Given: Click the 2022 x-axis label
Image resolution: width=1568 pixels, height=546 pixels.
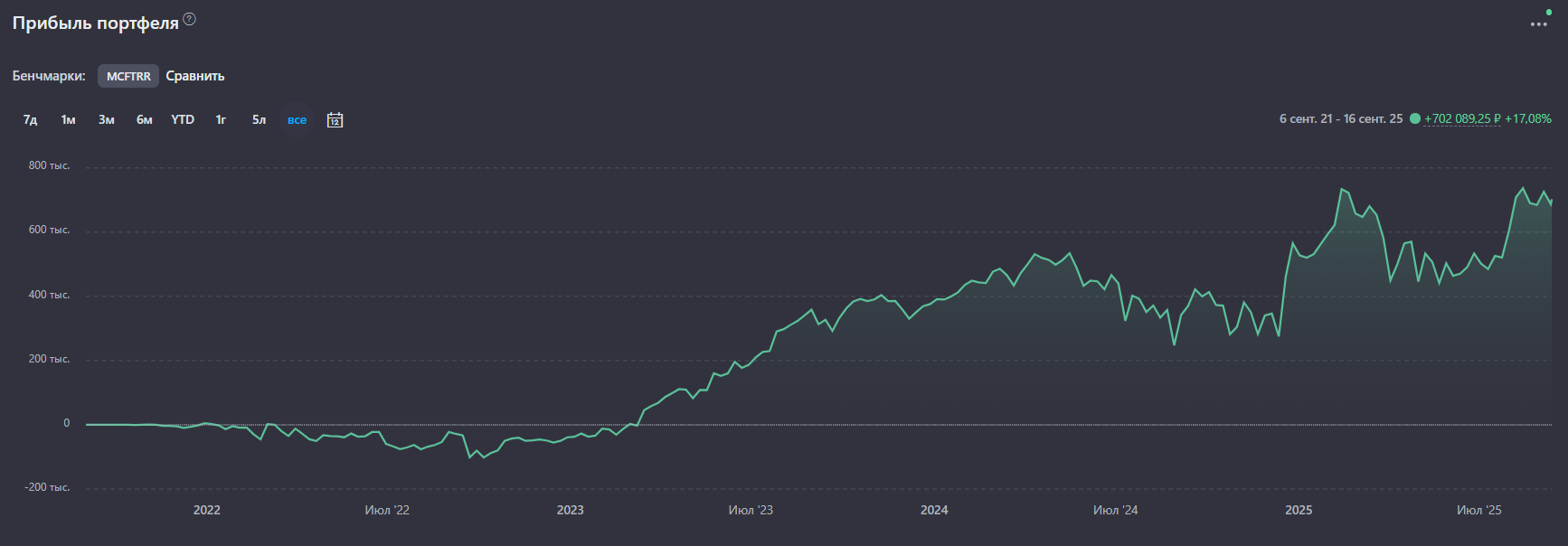Looking at the screenshot, I should point(207,510).
